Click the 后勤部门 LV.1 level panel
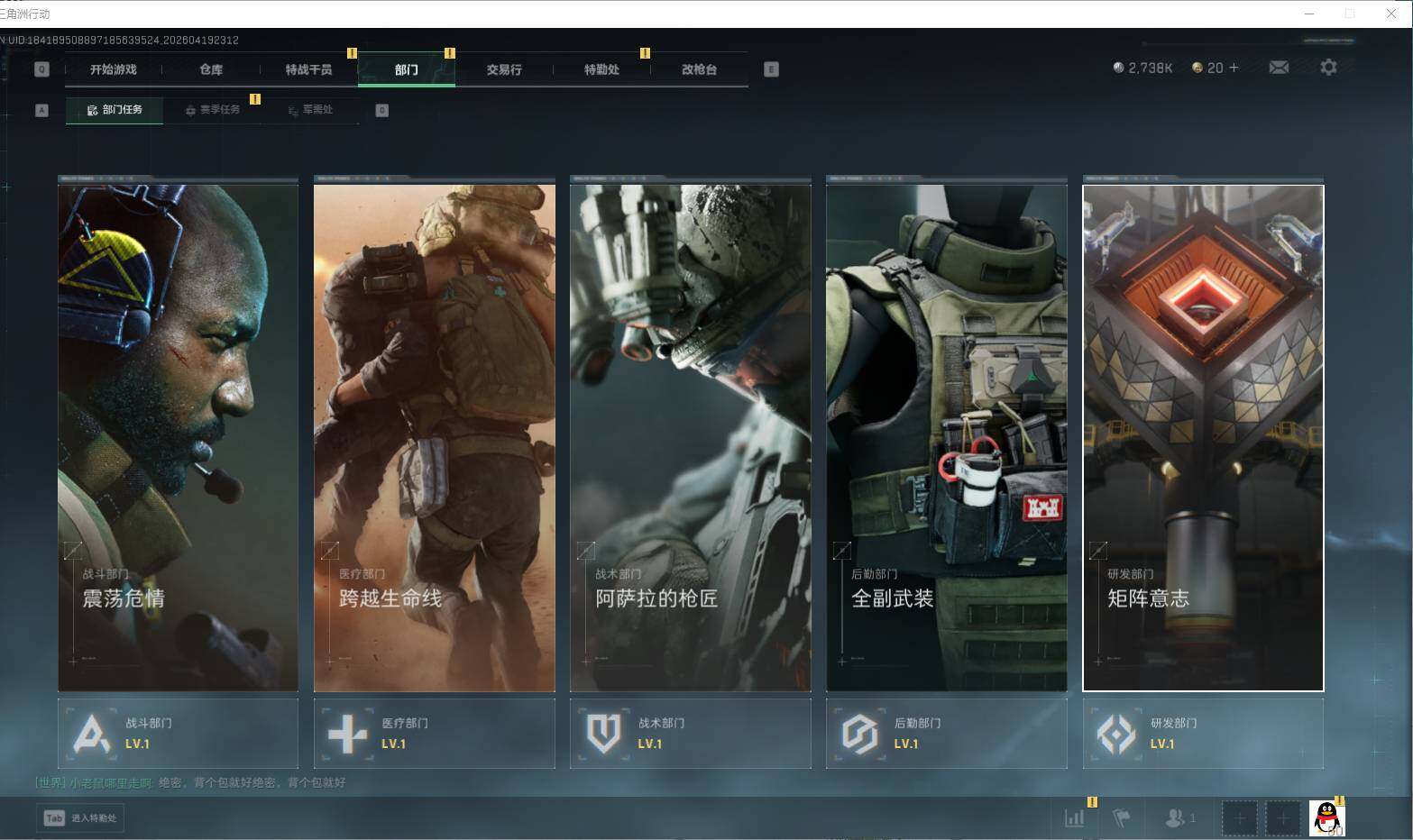This screenshot has height=840, width=1413. (x=947, y=734)
